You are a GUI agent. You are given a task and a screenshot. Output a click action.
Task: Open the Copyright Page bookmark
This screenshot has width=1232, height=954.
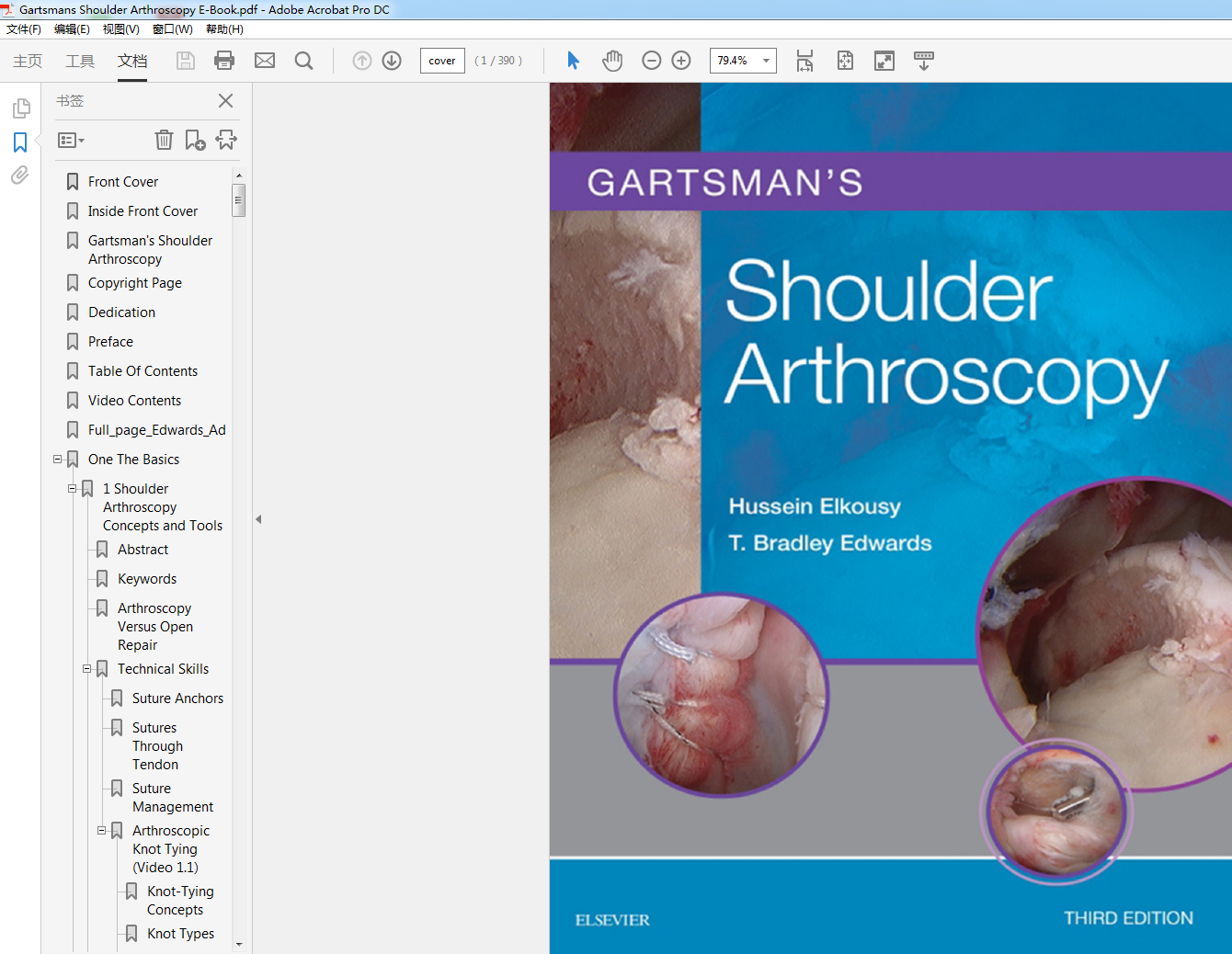tap(135, 283)
